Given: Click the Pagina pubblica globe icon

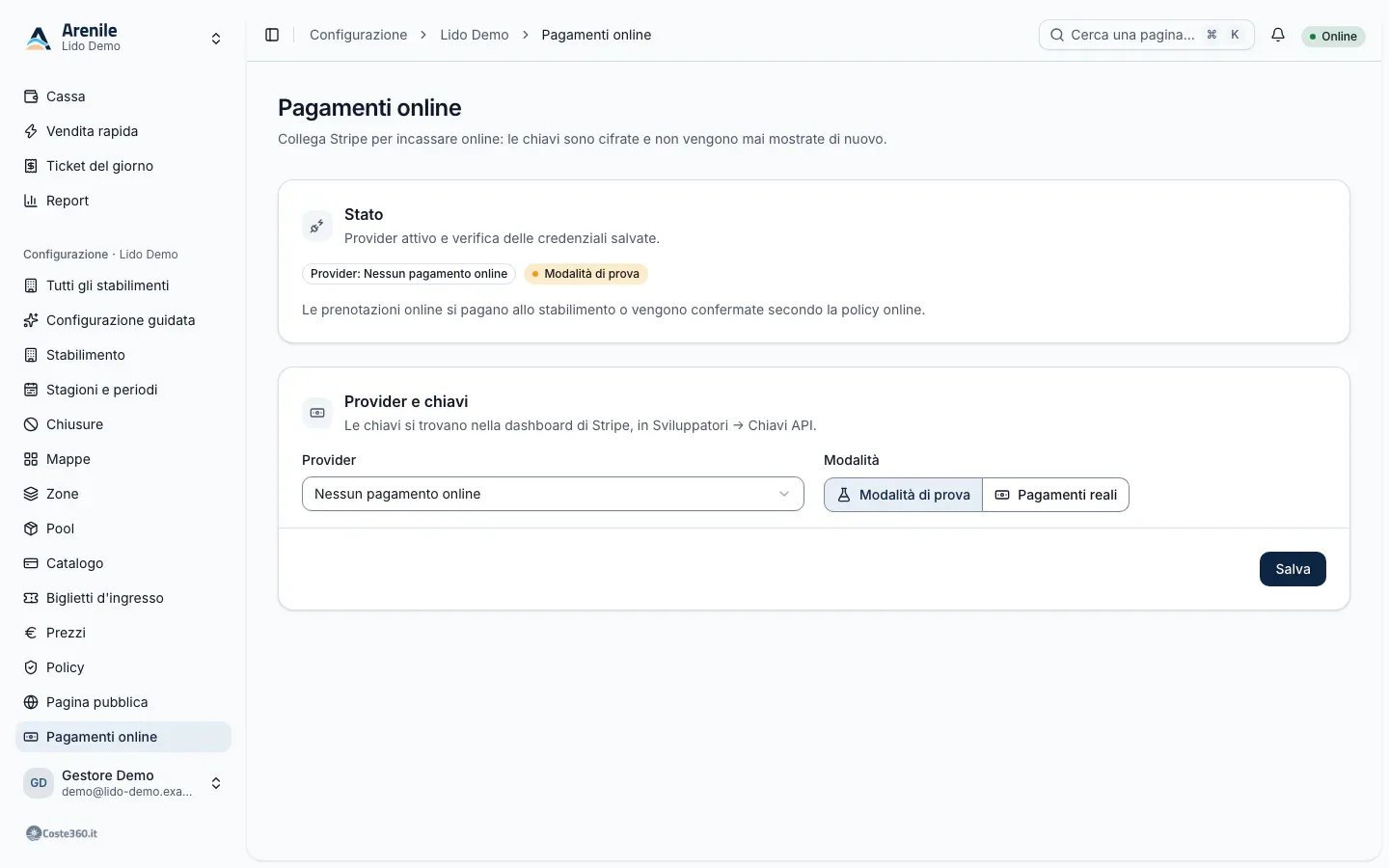Looking at the screenshot, I should coord(31,702).
